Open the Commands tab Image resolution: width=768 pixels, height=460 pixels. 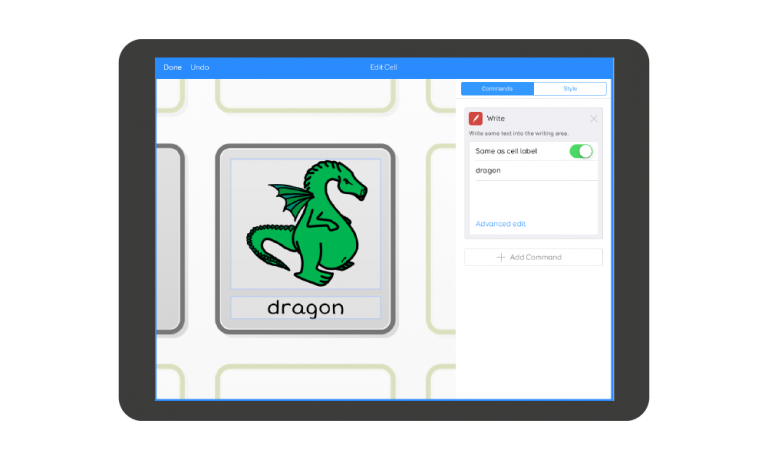(x=497, y=89)
